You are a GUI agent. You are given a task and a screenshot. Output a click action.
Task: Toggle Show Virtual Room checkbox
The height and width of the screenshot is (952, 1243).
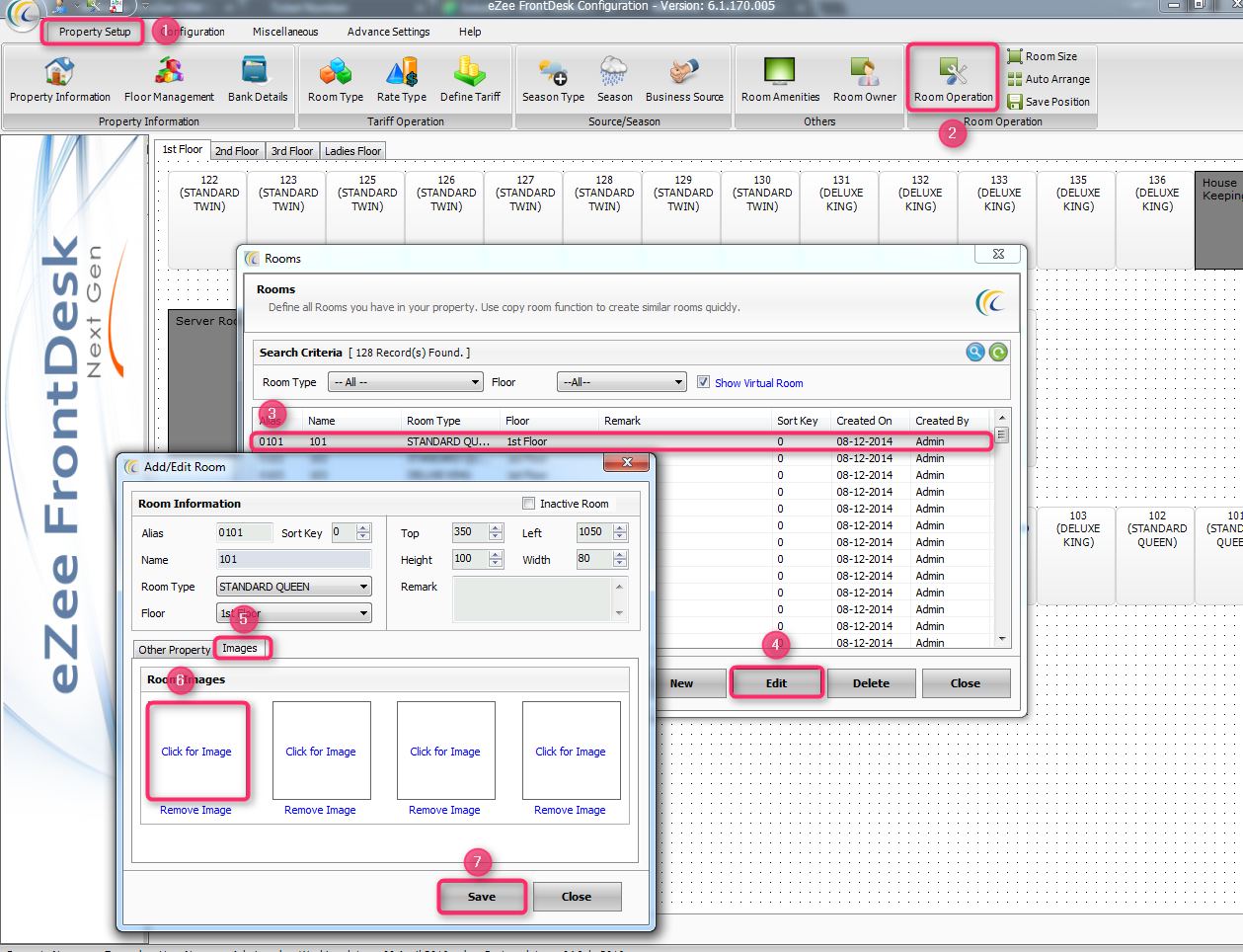tap(704, 382)
